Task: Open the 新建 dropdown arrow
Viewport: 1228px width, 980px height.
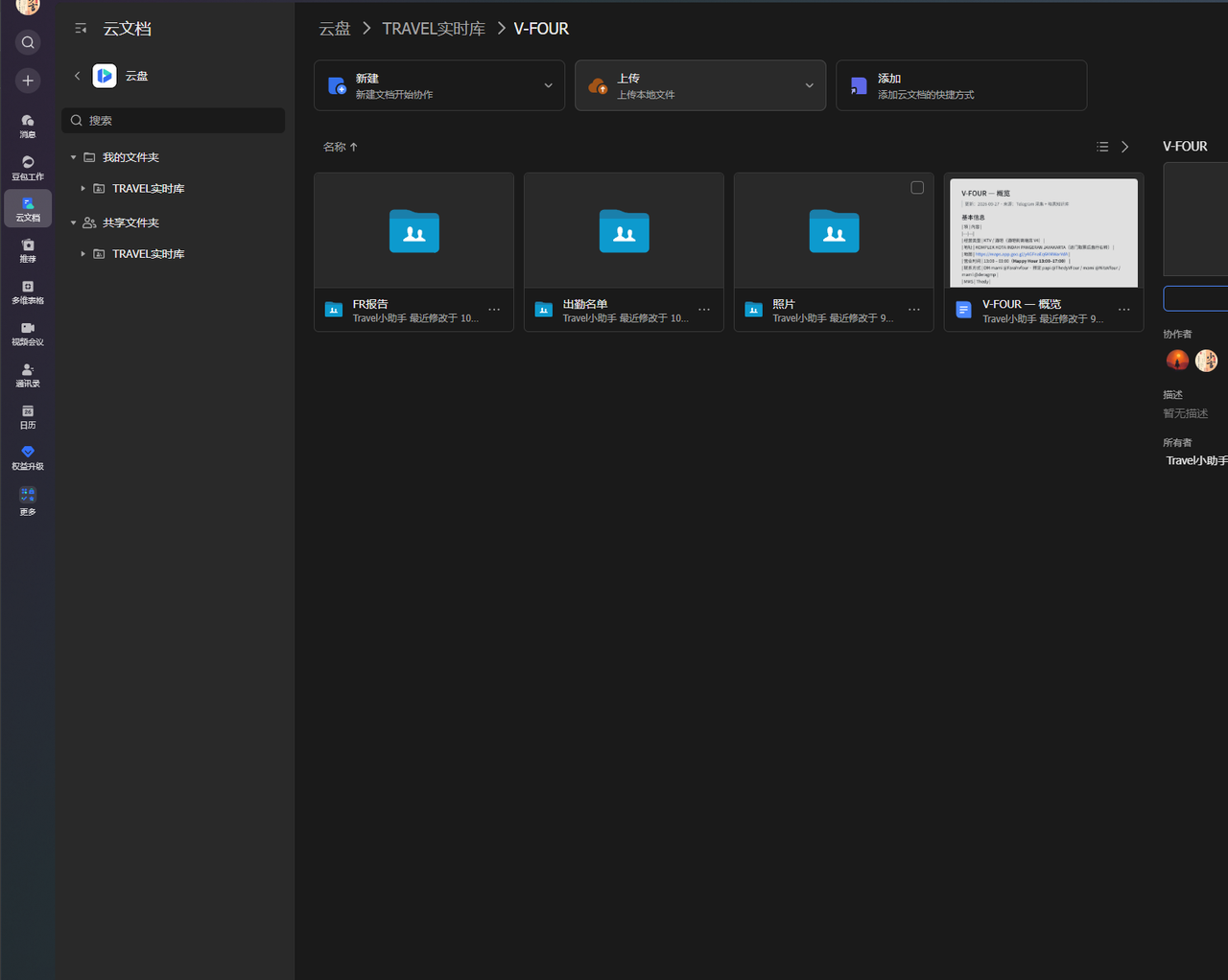Action: tap(548, 85)
